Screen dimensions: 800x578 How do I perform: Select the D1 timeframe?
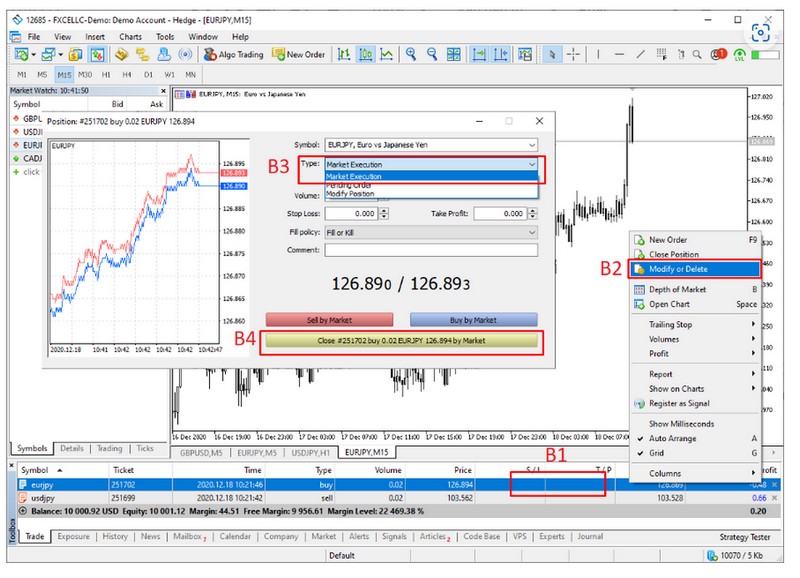(x=148, y=74)
